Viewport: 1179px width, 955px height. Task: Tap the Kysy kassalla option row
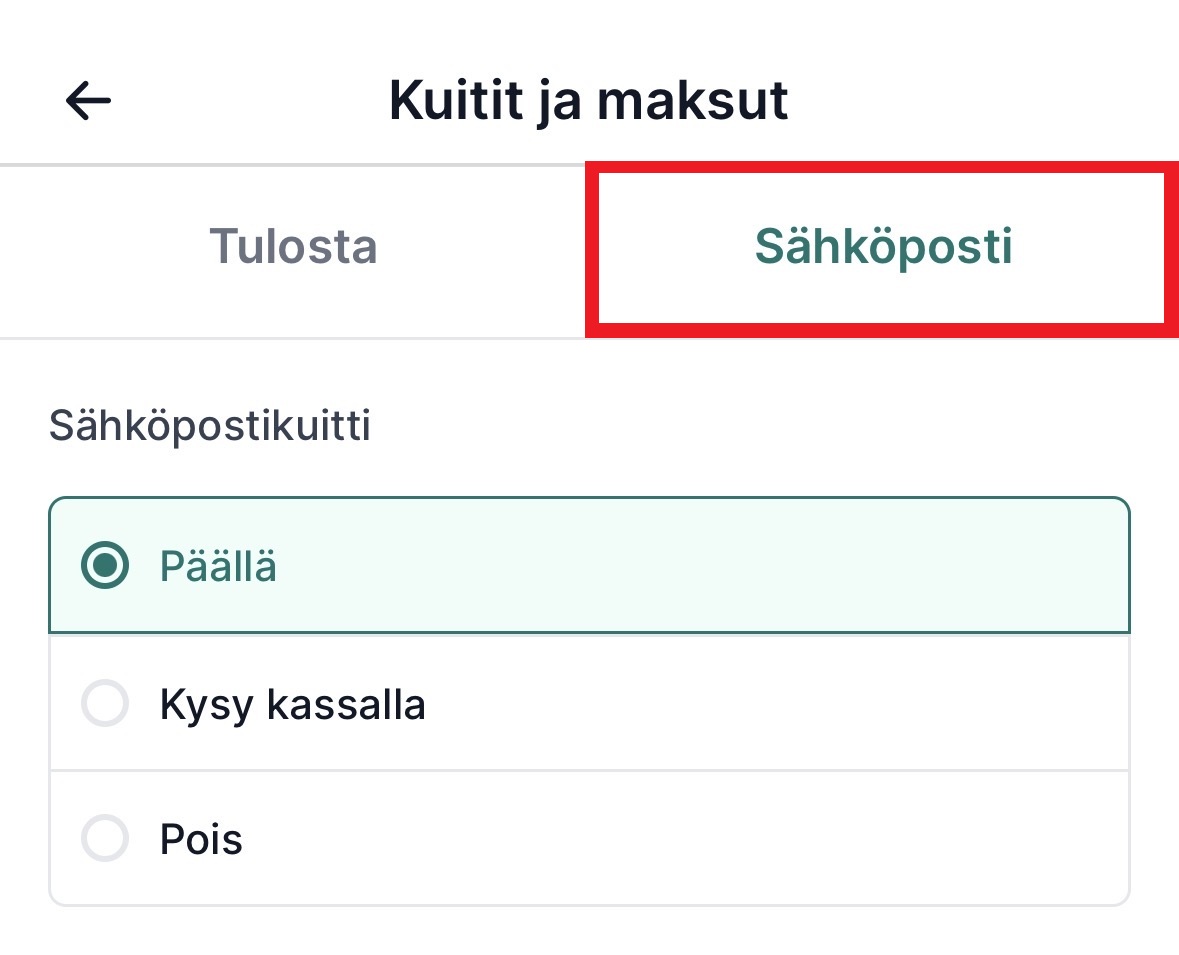coord(590,704)
